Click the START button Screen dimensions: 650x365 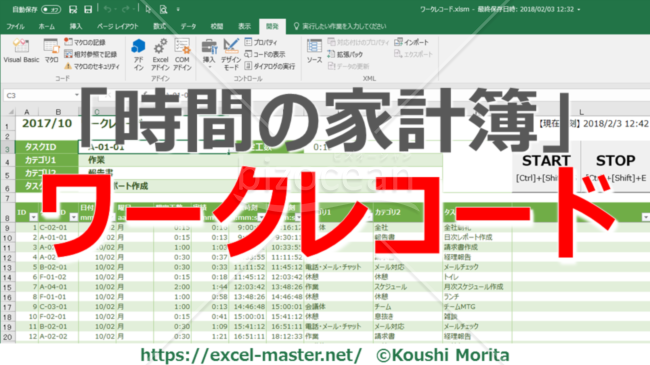pyautogui.click(x=546, y=167)
